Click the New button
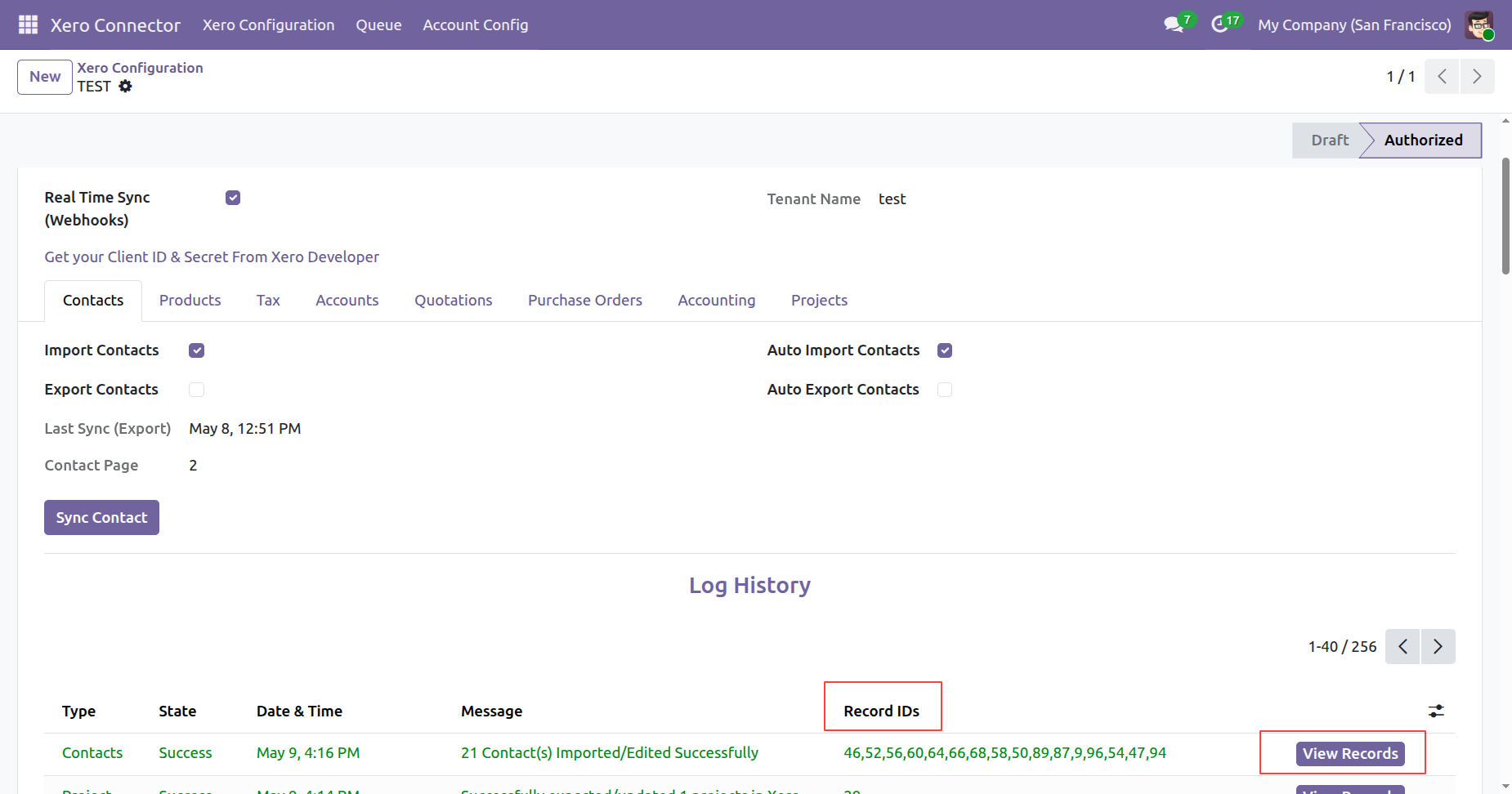 click(45, 77)
